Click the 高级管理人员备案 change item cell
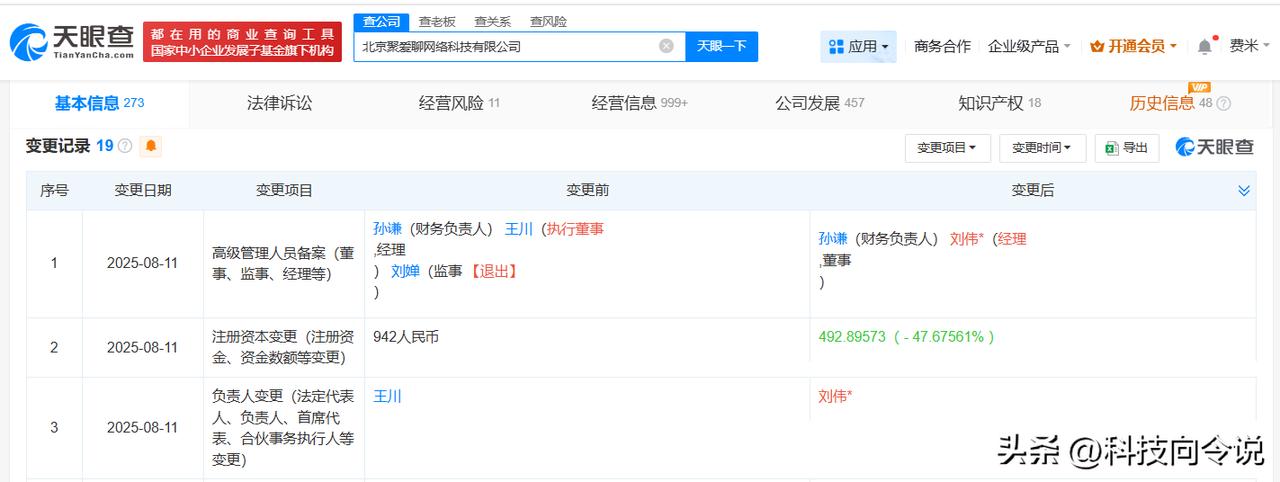1280x482 pixels. tap(283, 264)
